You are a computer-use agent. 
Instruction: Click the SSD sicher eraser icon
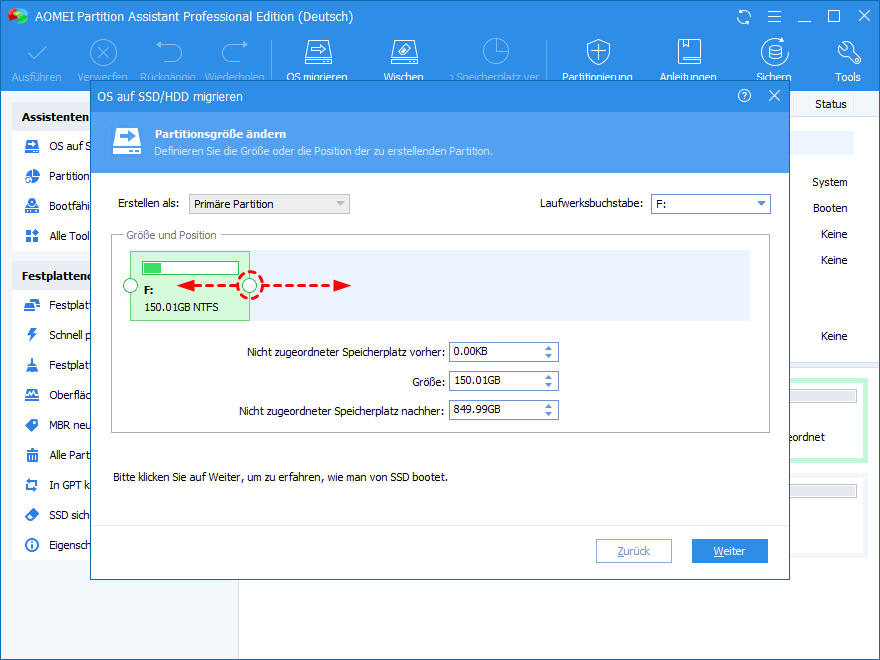32,515
